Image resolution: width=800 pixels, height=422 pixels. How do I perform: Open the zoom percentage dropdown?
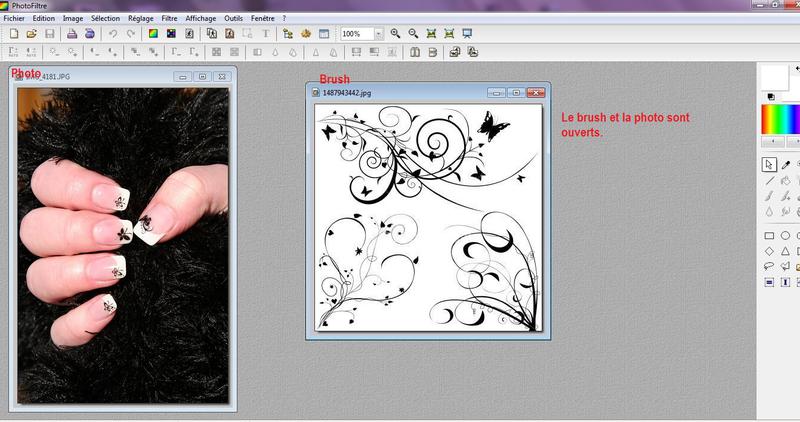point(379,33)
